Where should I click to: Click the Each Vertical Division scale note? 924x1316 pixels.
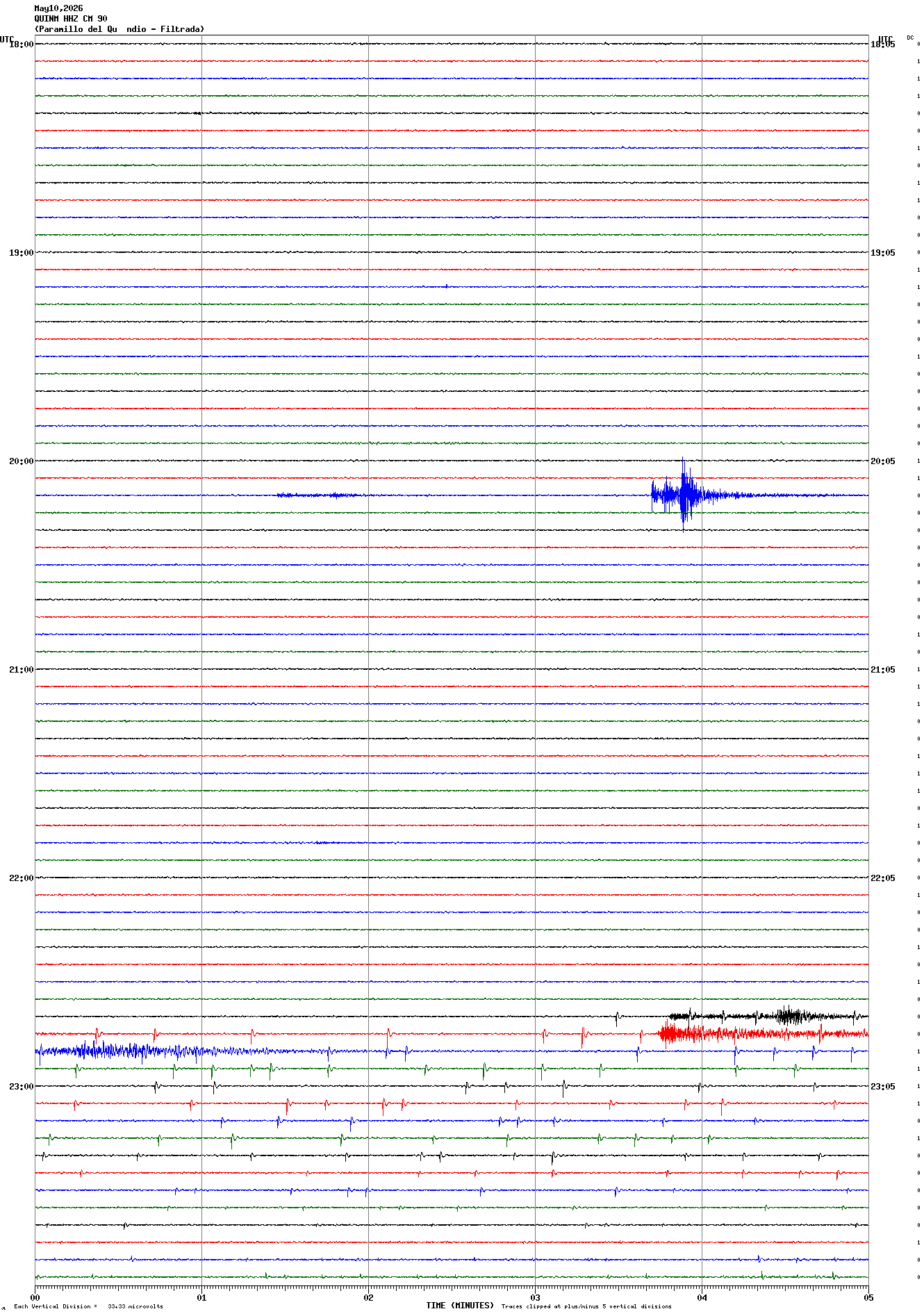coord(88,1306)
